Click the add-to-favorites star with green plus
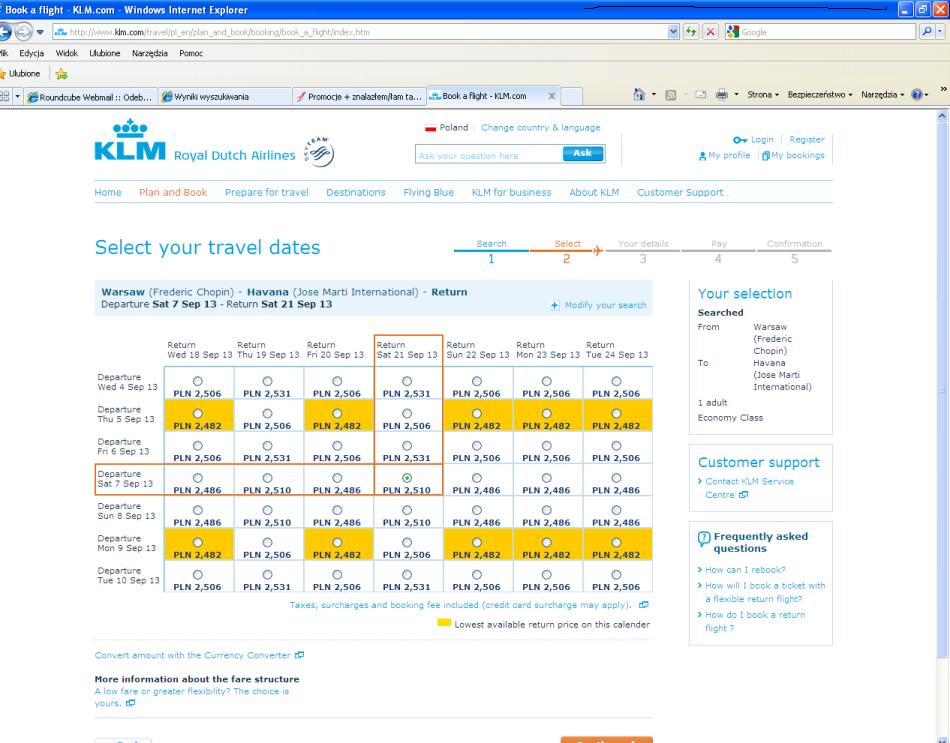This screenshot has width=950, height=743. [x=61, y=74]
